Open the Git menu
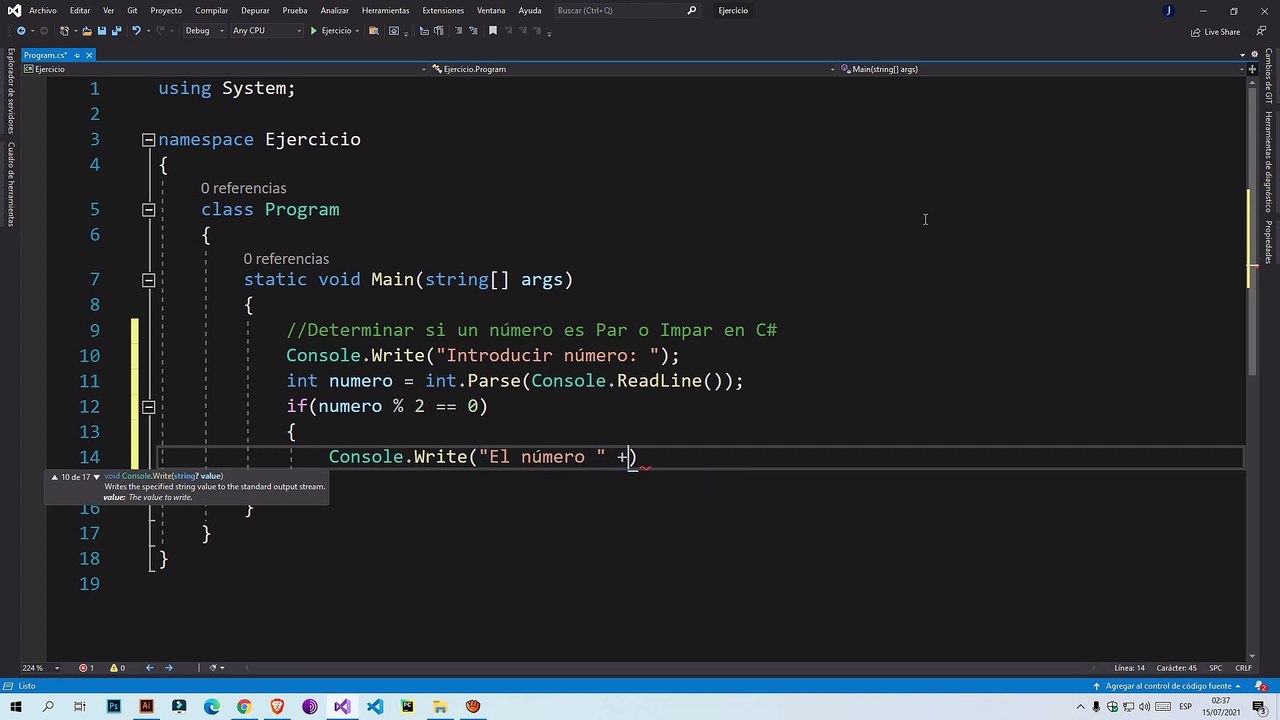The height and width of the screenshot is (720, 1280). pos(132,10)
